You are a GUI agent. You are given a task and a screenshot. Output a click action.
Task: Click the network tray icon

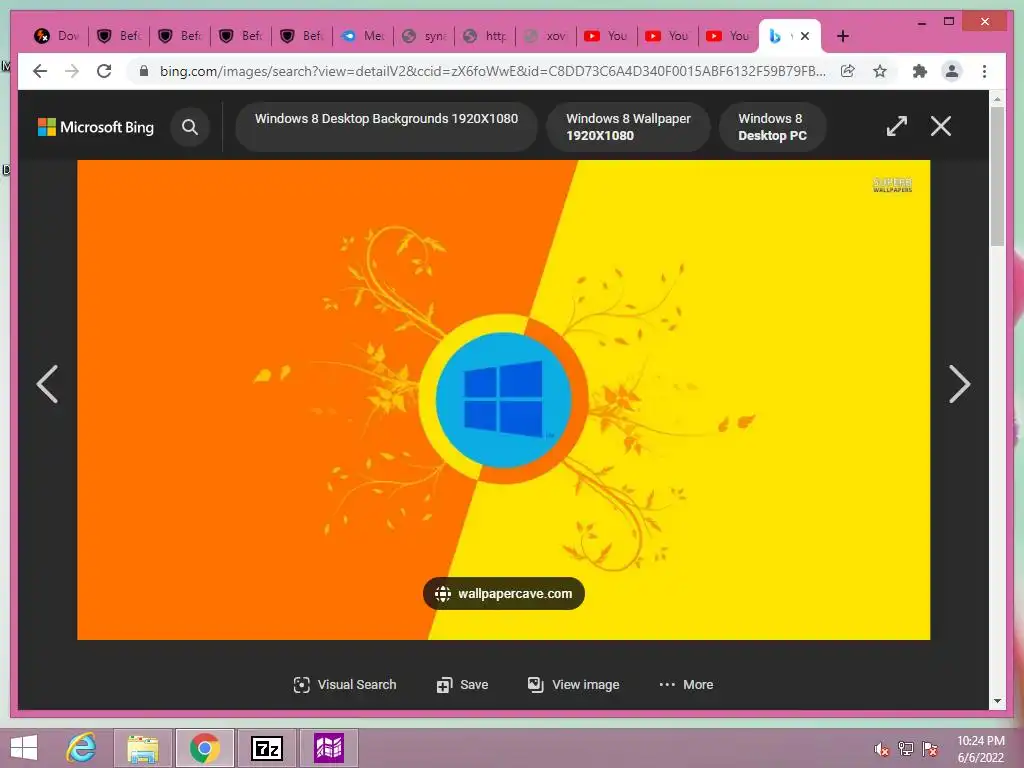click(906, 749)
